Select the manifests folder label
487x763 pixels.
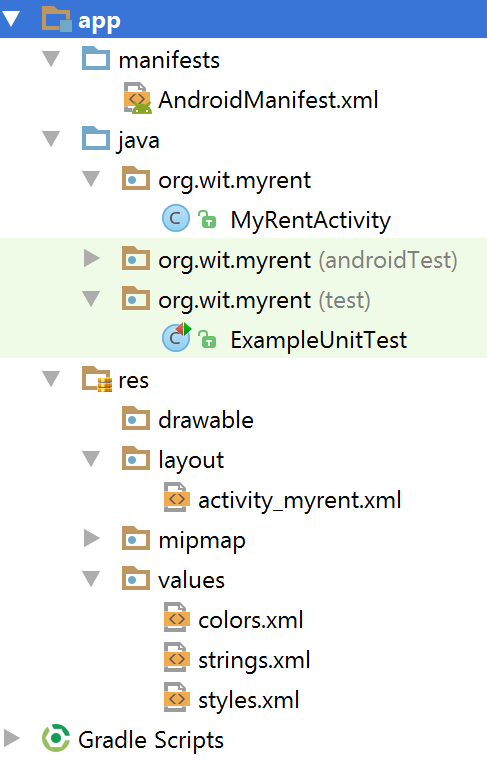point(169,60)
